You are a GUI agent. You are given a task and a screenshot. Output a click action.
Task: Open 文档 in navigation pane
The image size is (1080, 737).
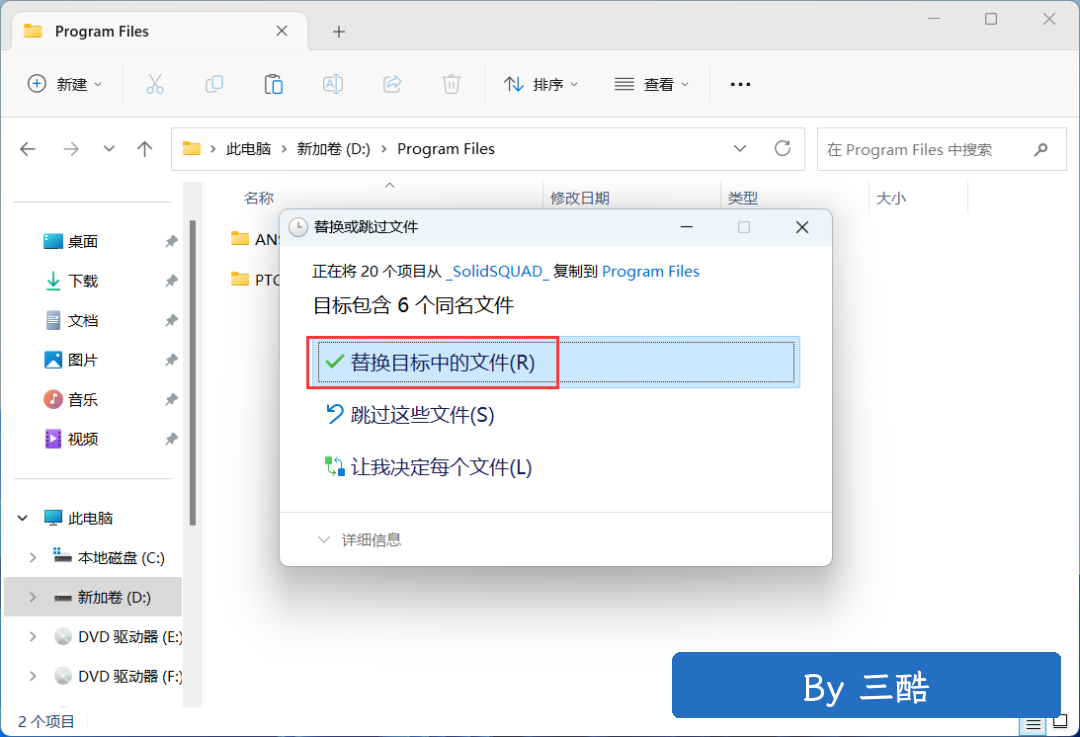[83, 320]
